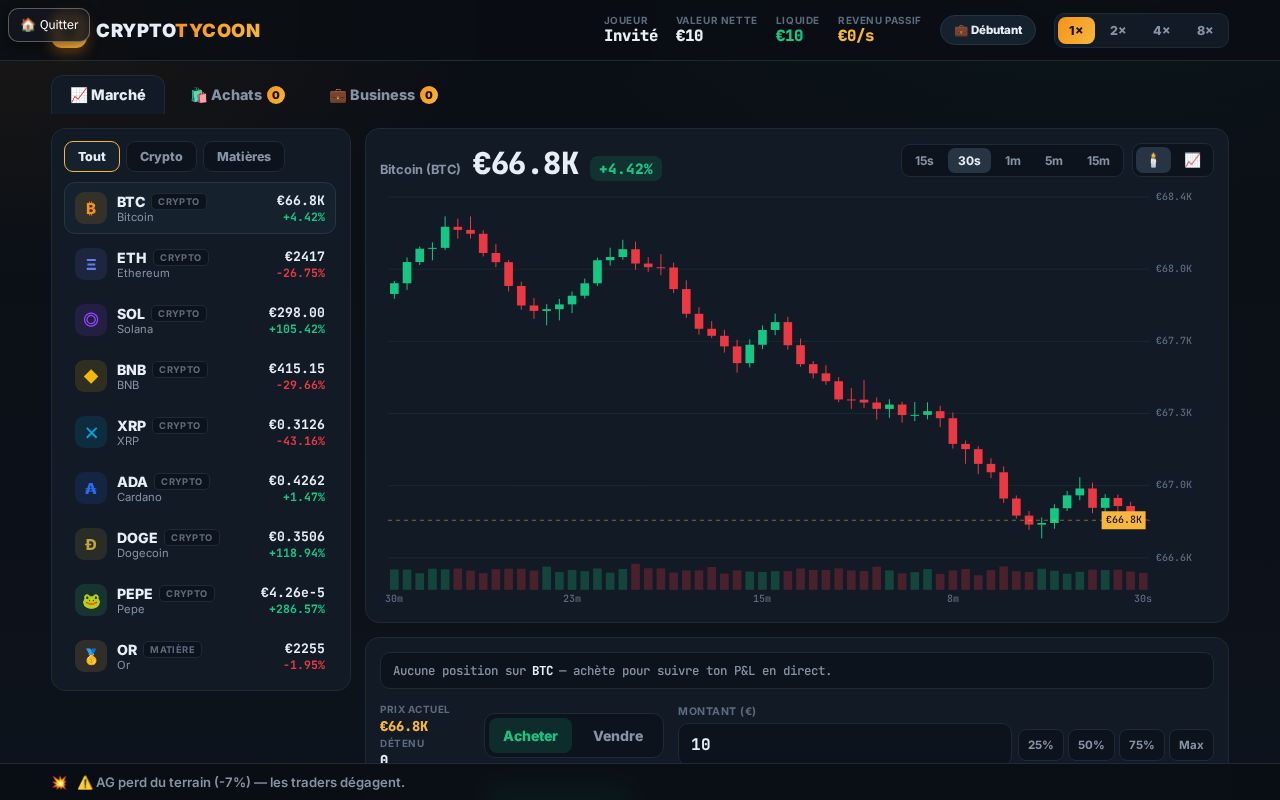Click the Business counter badge 0
Image resolution: width=1280 pixels, height=800 pixels.
point(429,95)
